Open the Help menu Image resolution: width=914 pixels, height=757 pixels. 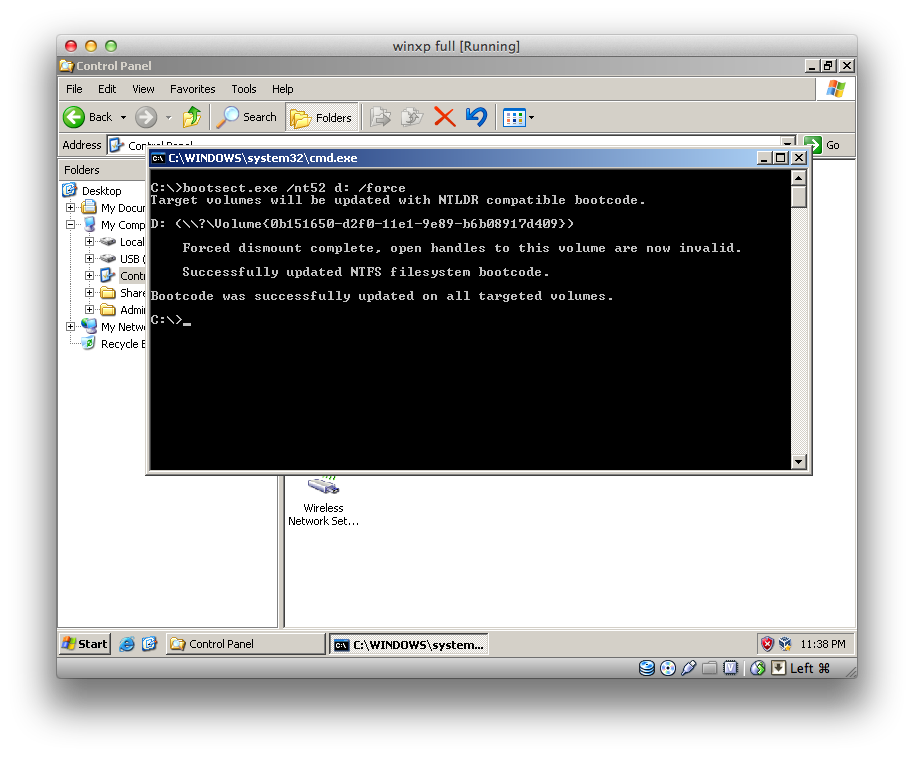pos(283,89)
